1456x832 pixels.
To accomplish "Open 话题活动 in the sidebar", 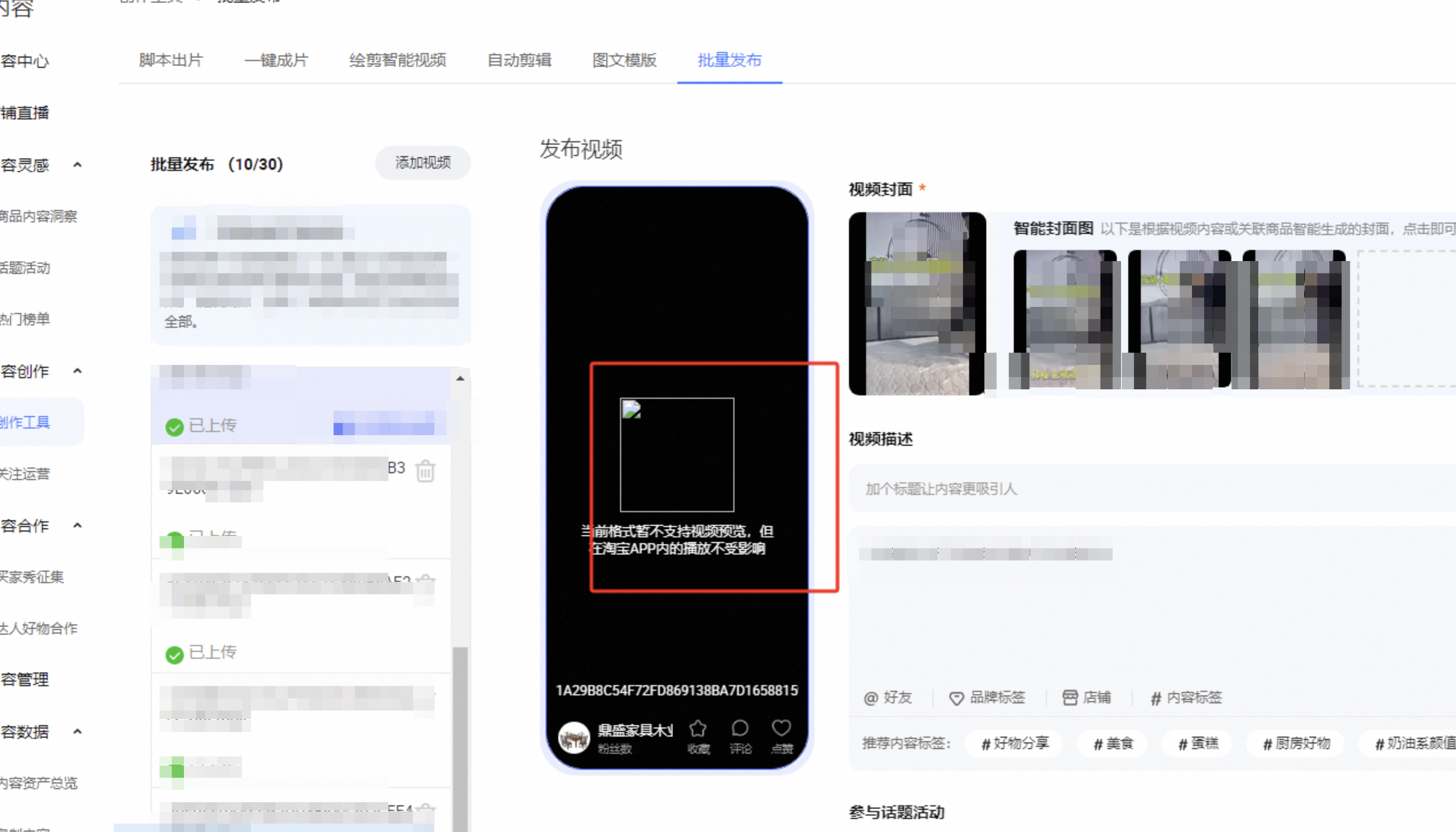I will coord(25,268).
